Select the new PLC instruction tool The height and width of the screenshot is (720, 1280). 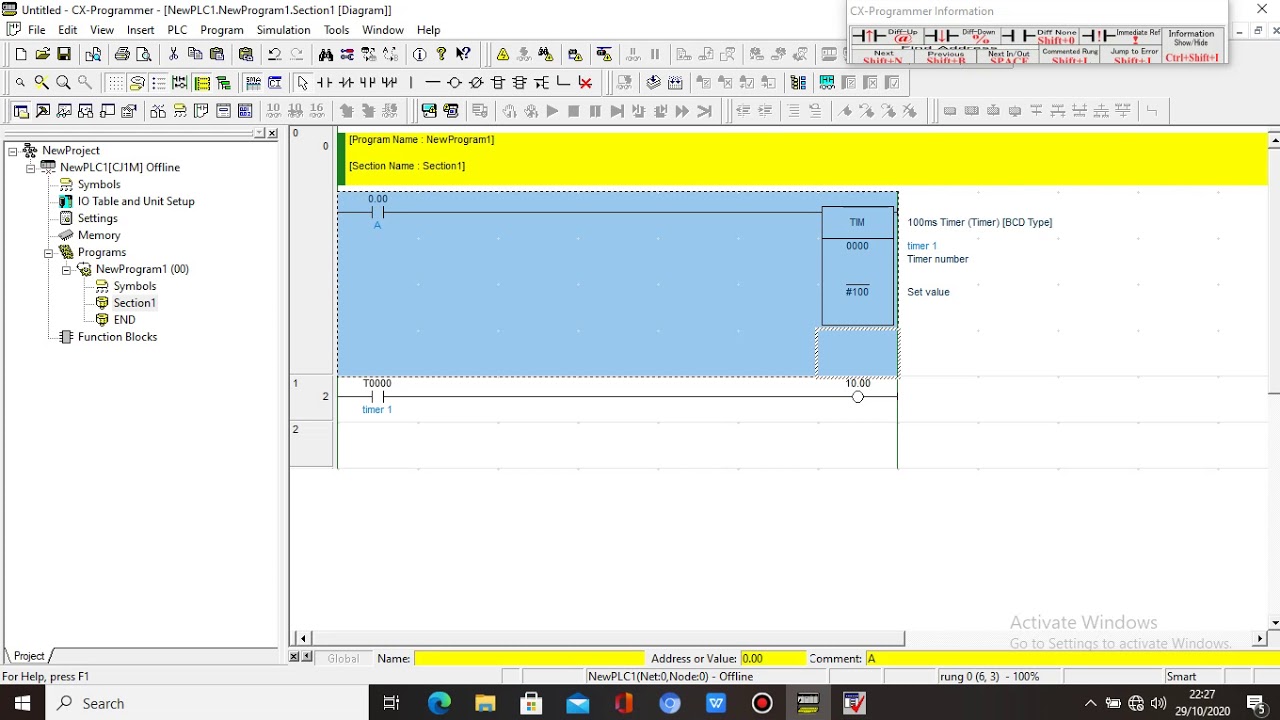498,82
